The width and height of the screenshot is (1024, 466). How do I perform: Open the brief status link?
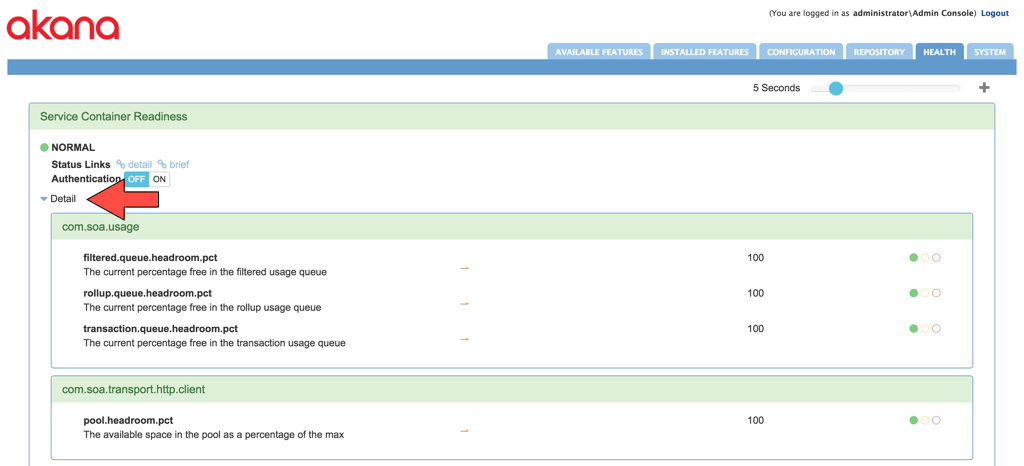click(179, 164)
